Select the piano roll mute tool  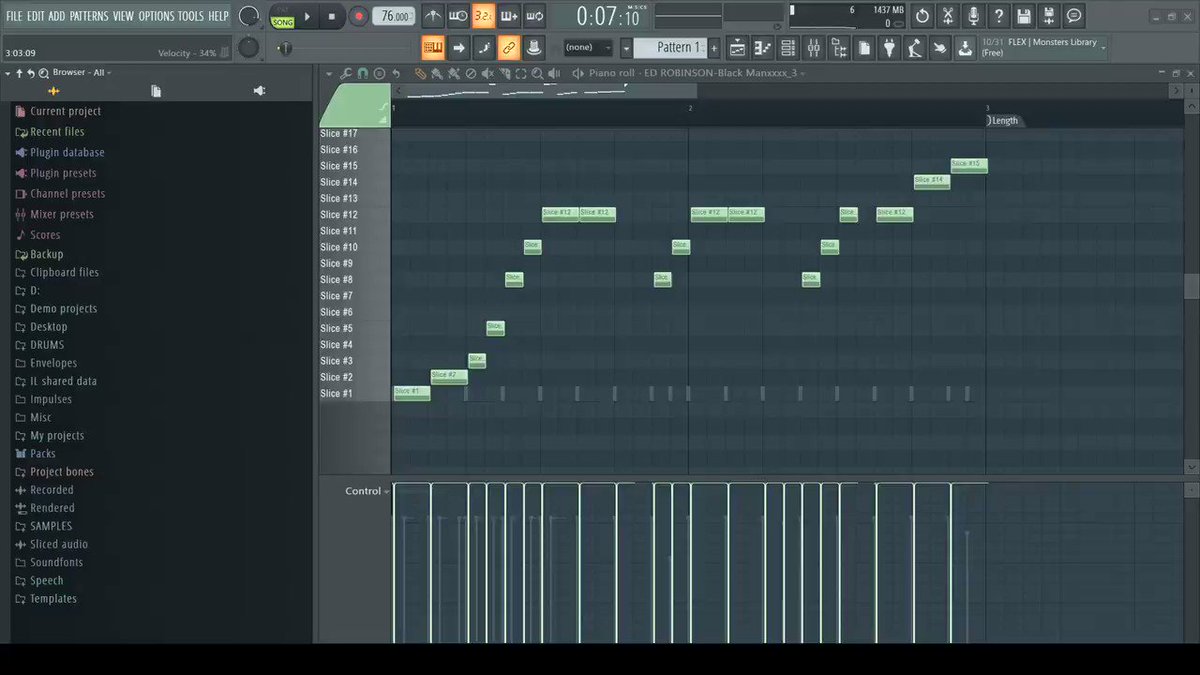tap(488, 73)
